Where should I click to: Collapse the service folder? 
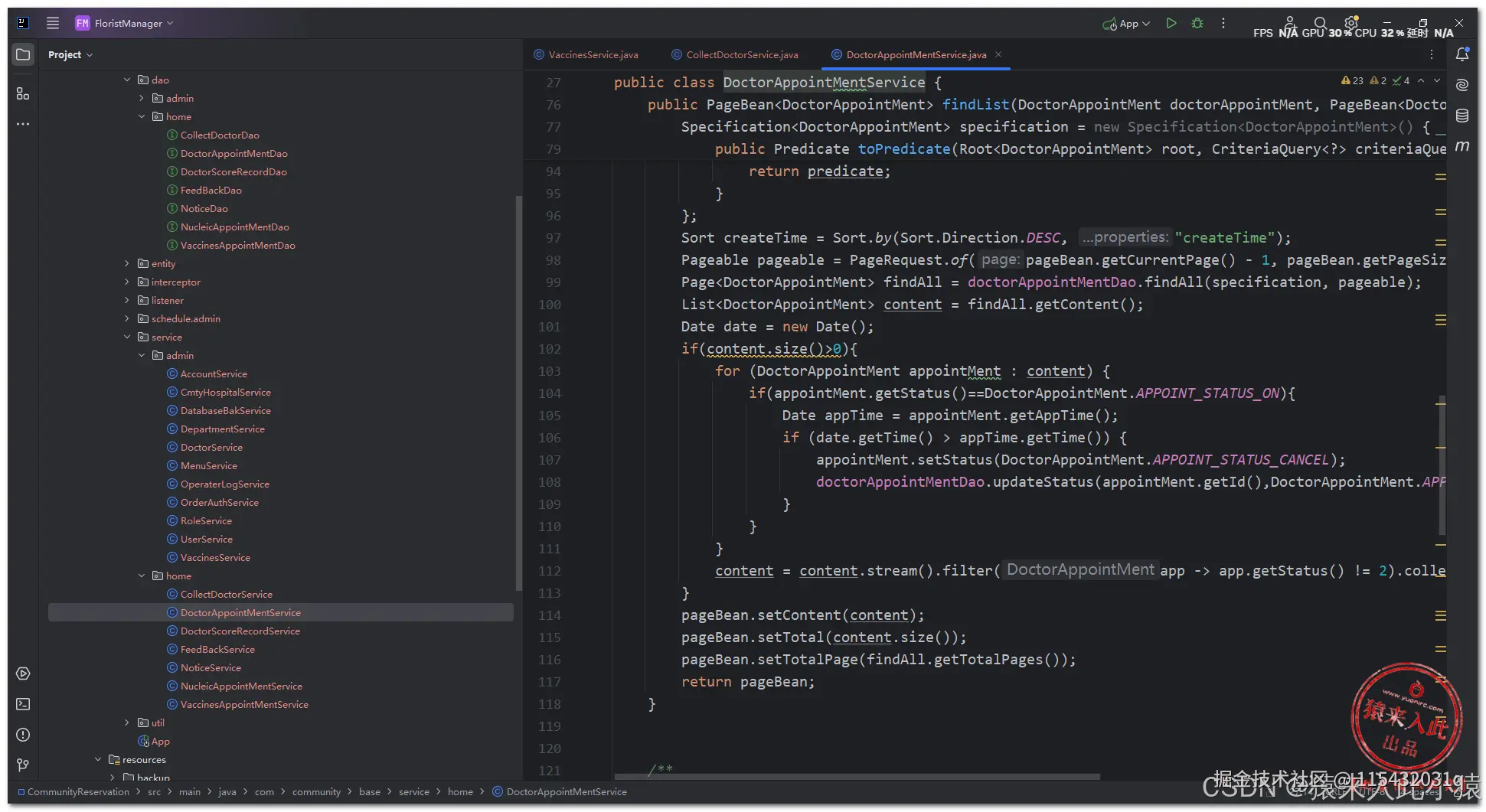tap(127, 337)
